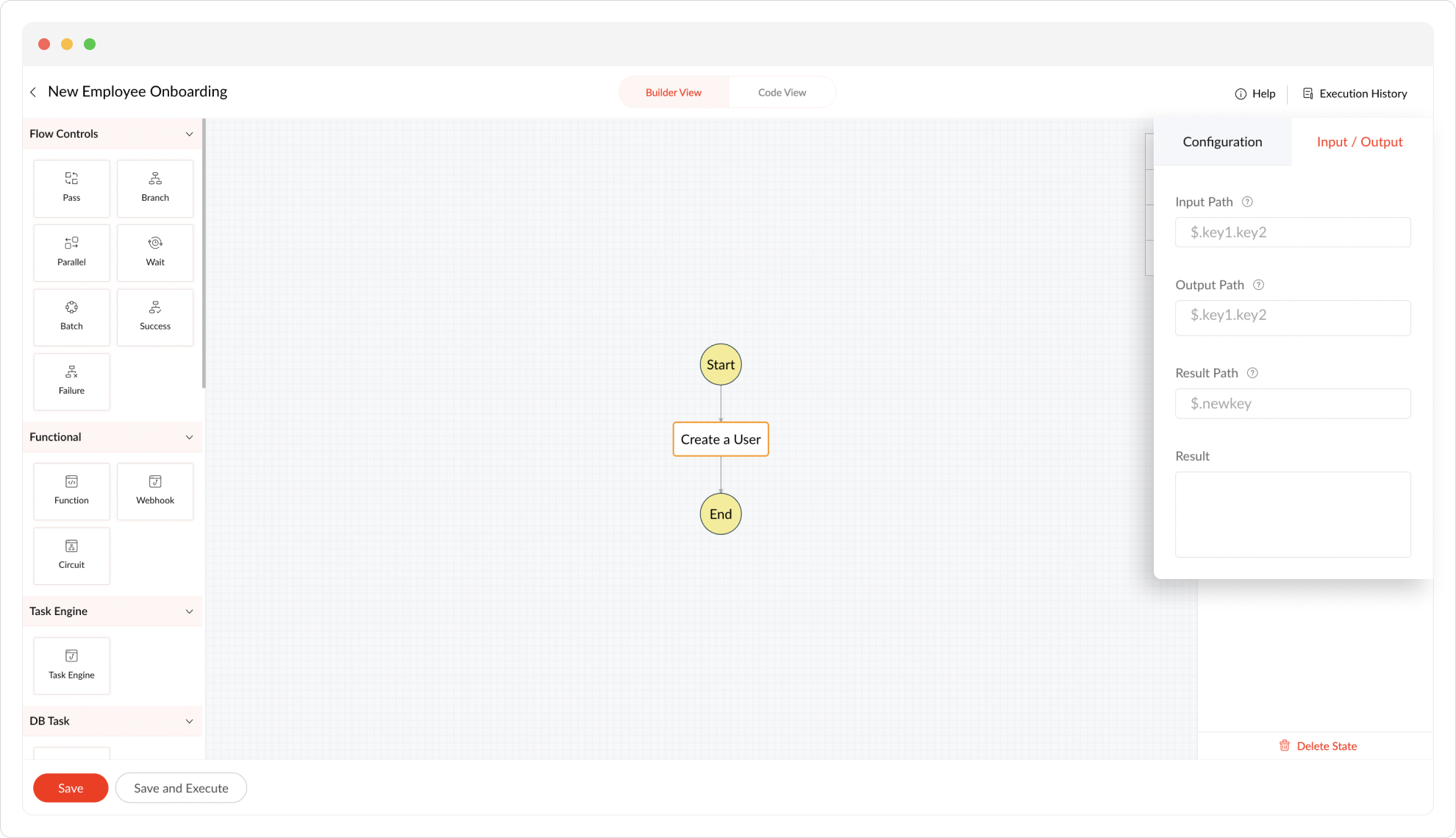Select the Branch state icon
Viewport: 1456px width, 838px height.
click(x=155, y=188)
